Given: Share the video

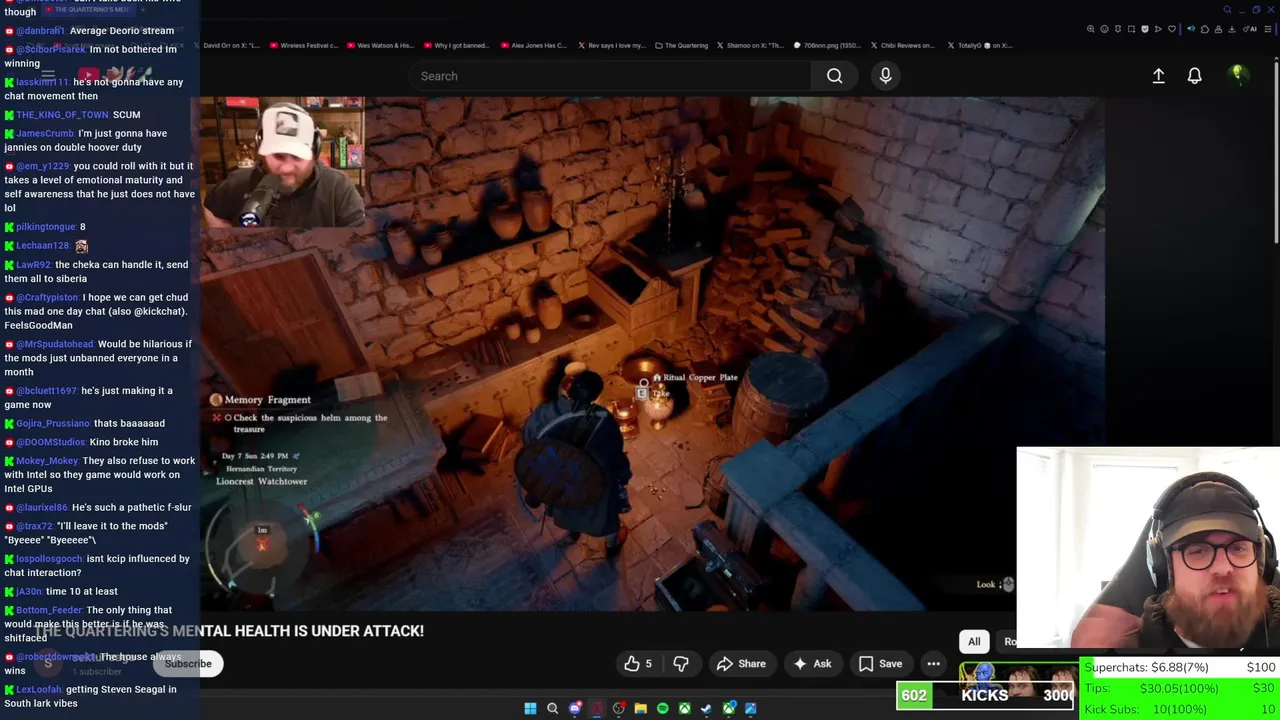Looking at the screenshot, I should click(x=740, y=664).
